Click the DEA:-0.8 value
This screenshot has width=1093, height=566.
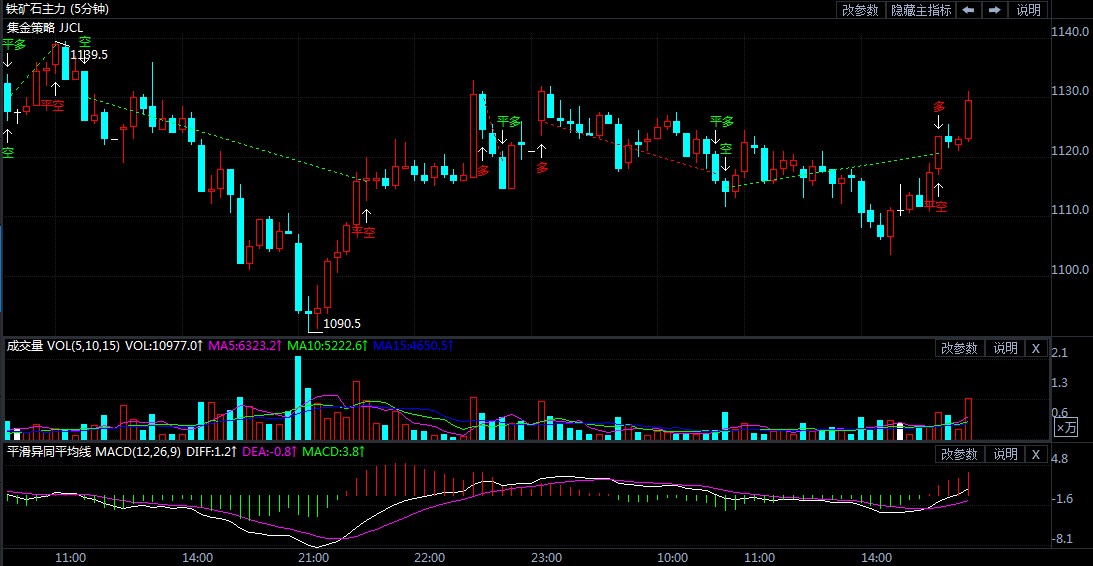pyautogui.click(x=270, y=452)
